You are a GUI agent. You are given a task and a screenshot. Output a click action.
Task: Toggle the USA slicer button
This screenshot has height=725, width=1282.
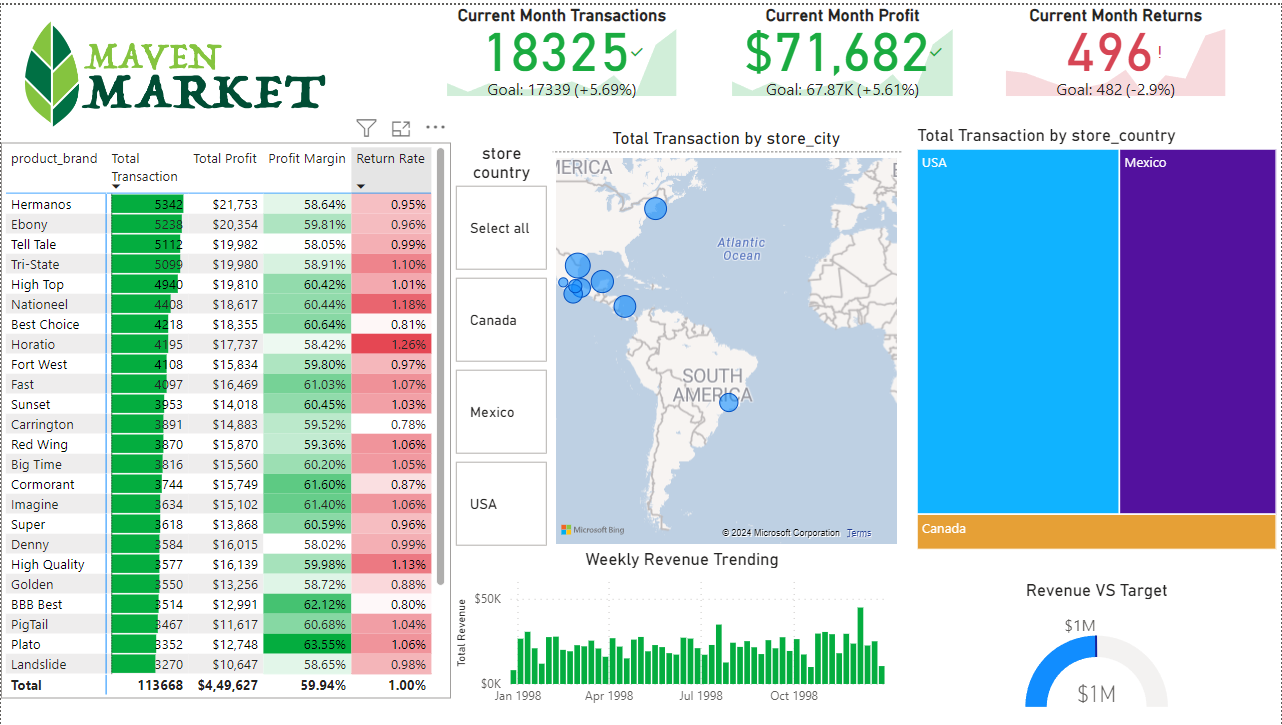[501, 504]
